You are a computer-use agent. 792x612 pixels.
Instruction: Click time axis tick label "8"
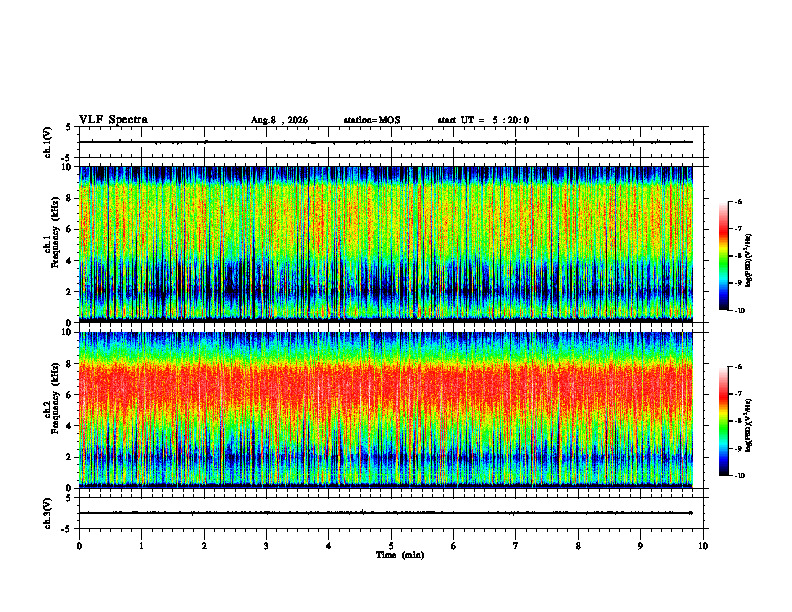pos(578,546)
